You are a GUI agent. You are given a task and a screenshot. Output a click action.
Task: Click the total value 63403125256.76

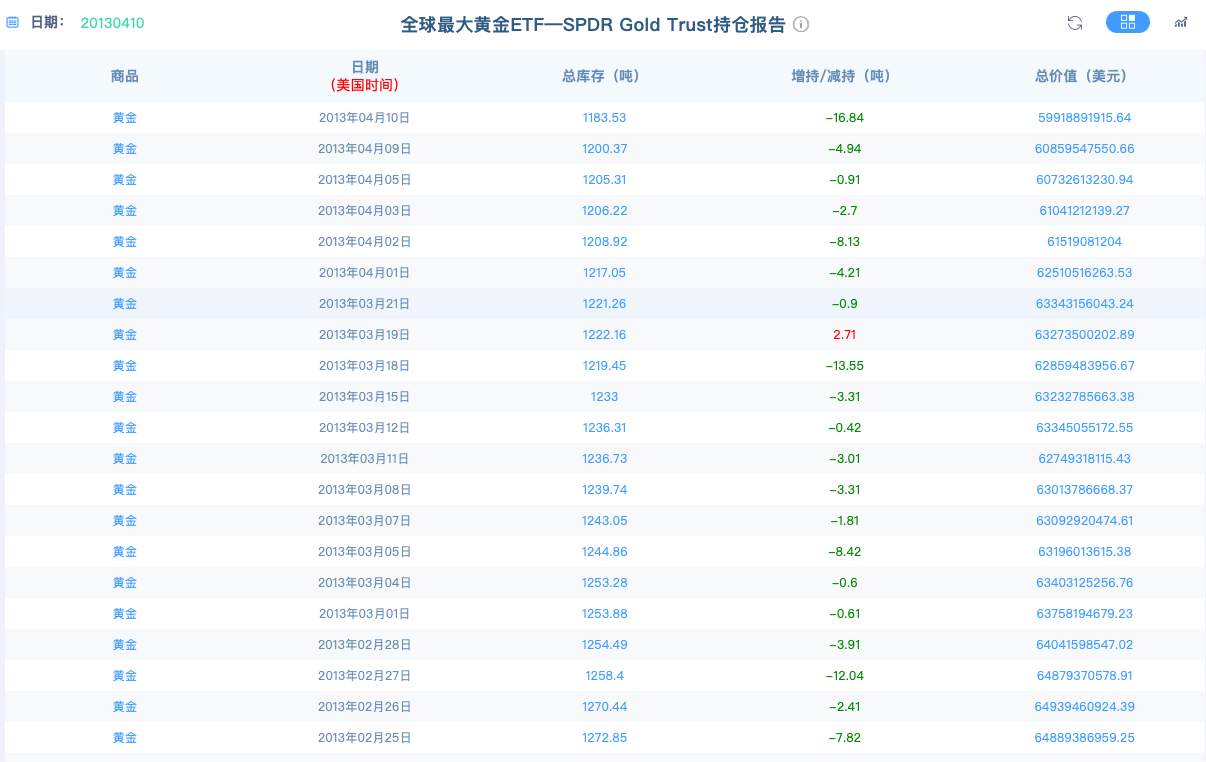pos(1084,583)
